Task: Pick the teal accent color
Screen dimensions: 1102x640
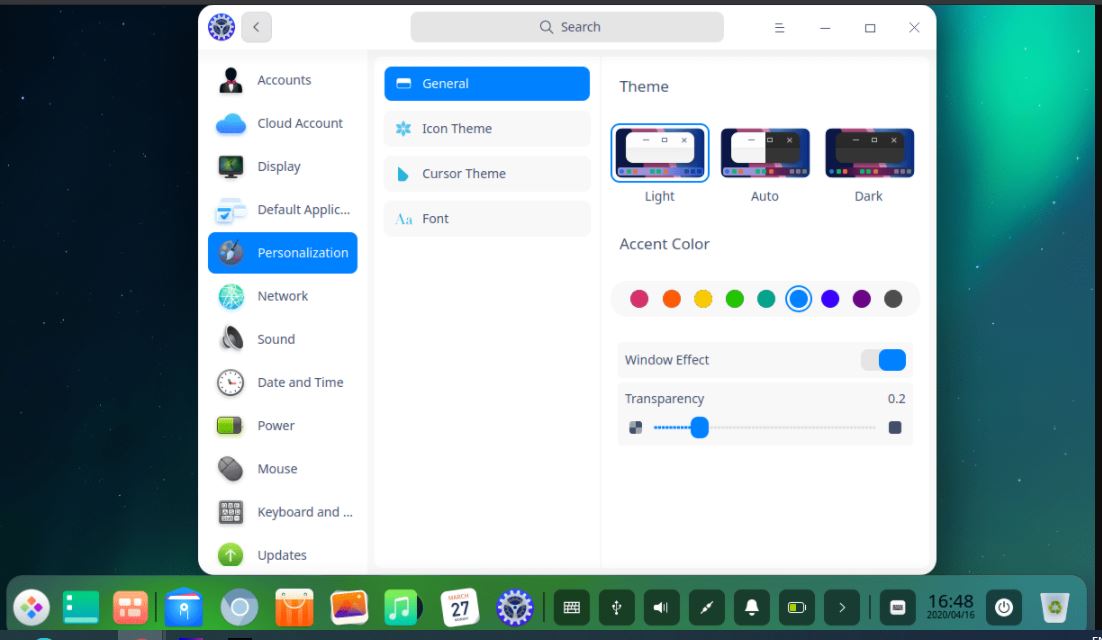Action: [766, 299]
